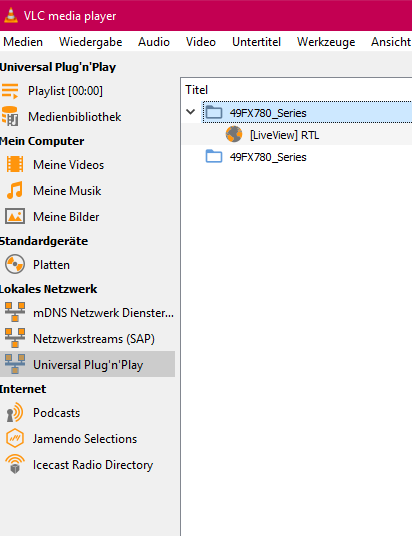Click the globe icon beside [LiveView] RTL
The width and height of the screenshot is (412, 536).
(x=234, y=134)
